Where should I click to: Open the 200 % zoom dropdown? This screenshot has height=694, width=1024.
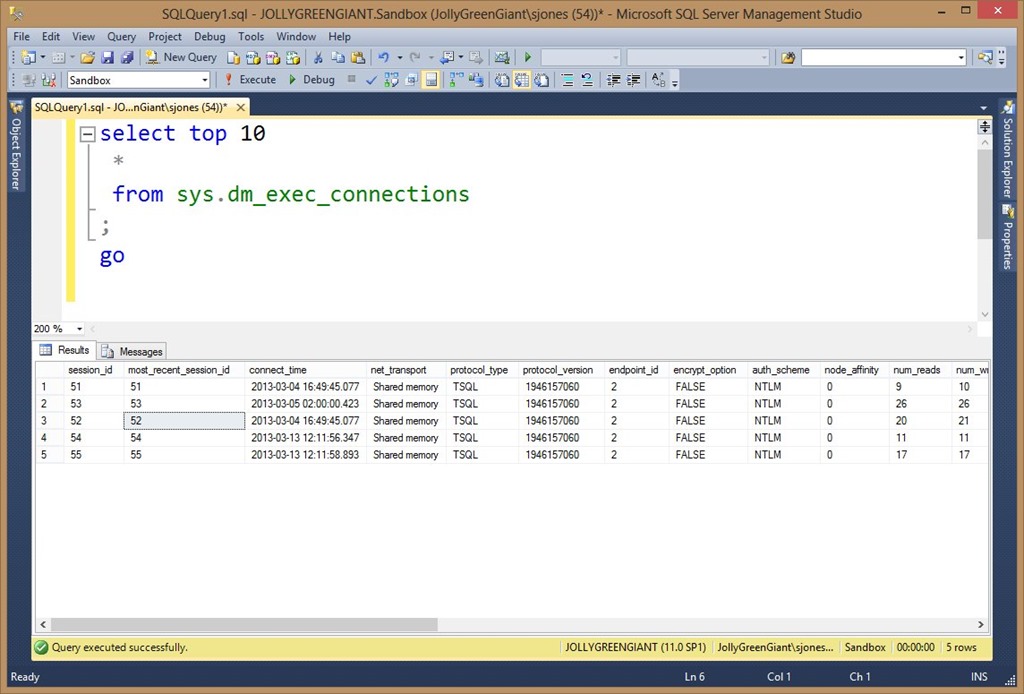pyautogui.click(x=80, y=329)
